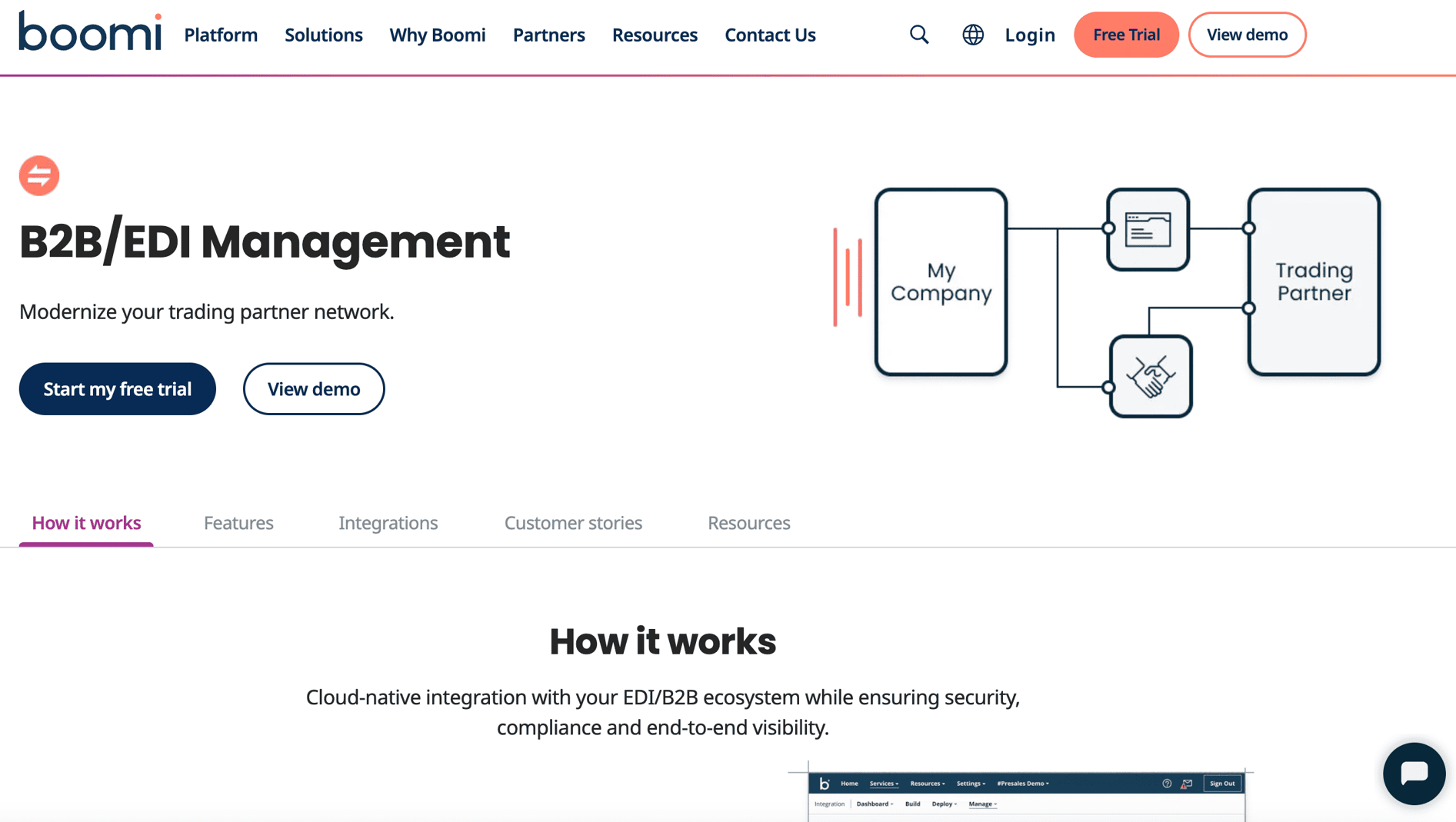Click the orange Free Trial button
This screenshot has height=822, width=1456.
click(1126, 35)
